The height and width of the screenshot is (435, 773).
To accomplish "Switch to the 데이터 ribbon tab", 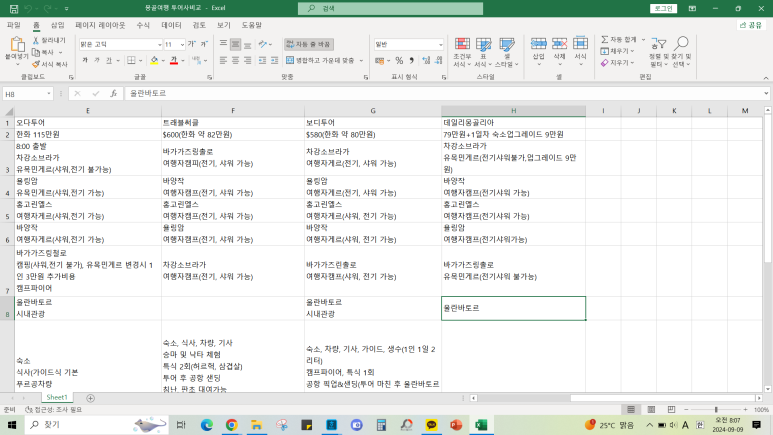I will 171,25.
